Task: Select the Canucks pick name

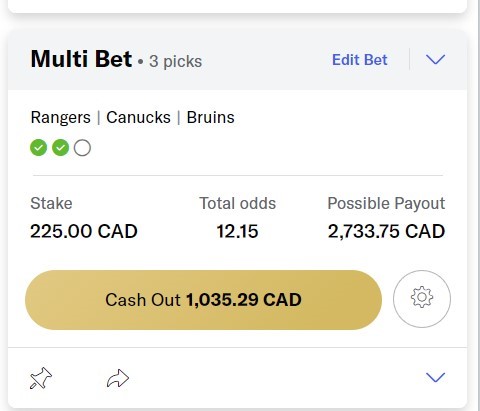Action: coord(138,117)
